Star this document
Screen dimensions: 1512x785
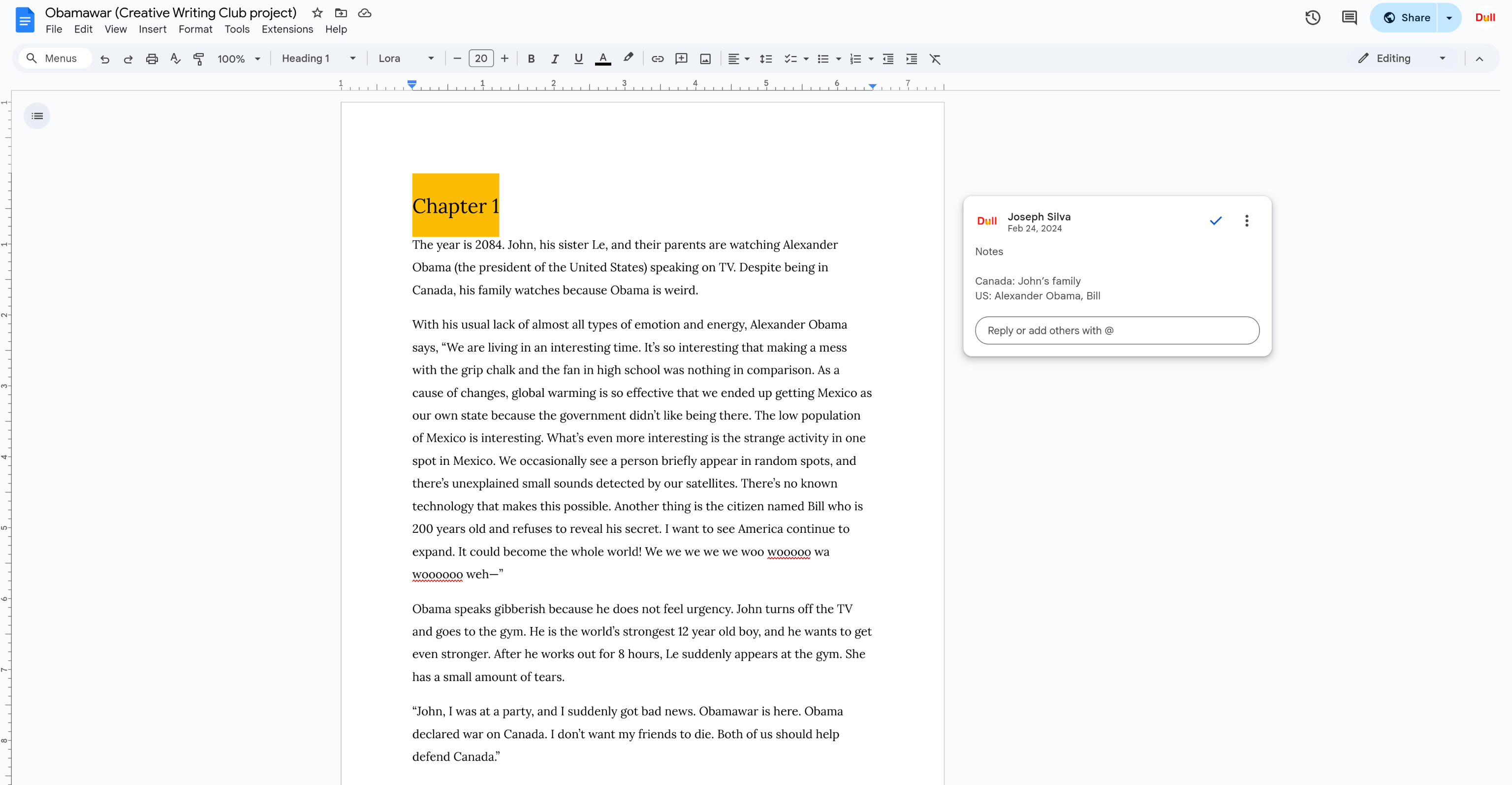click(317, 13)
